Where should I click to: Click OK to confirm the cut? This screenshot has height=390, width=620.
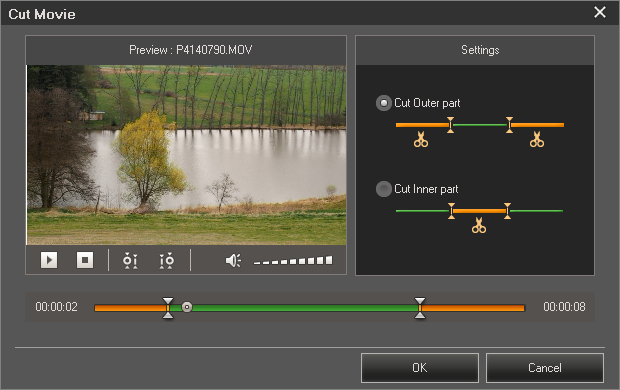coord(420,368)
